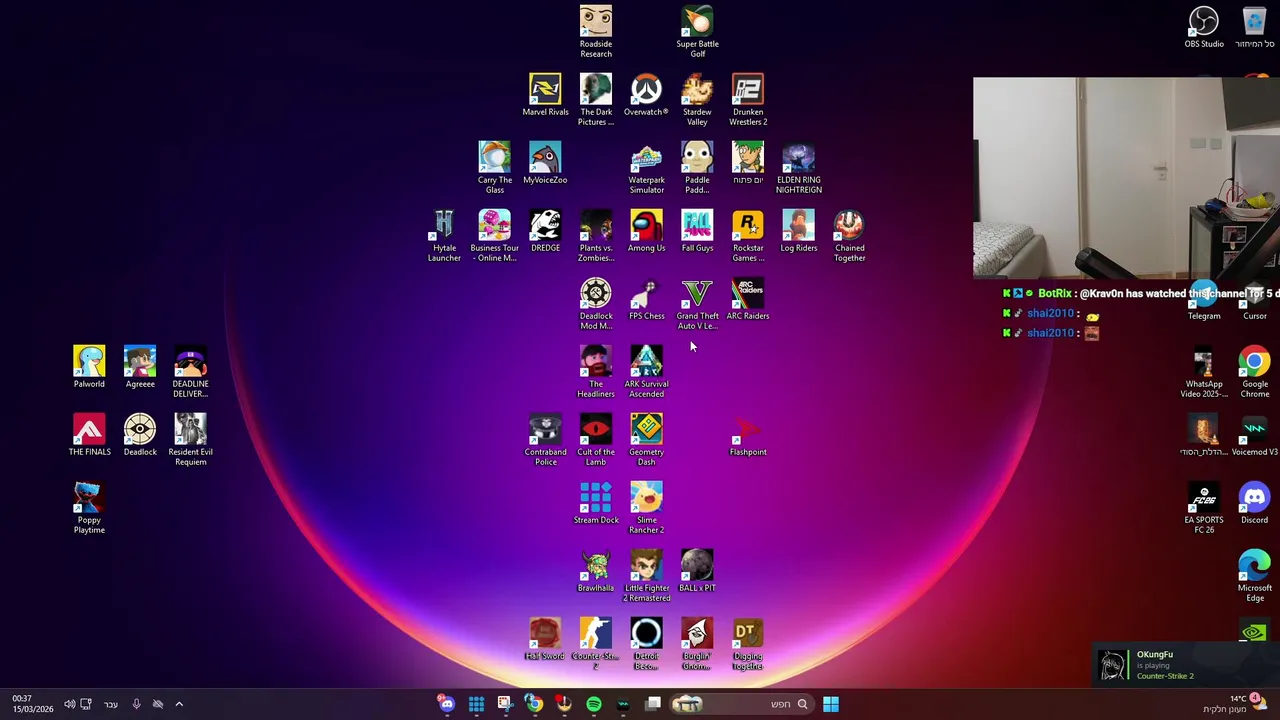Select the FPS Chess desktop icon
Viewport: 1280px width, 720px height.
(646, 299)
